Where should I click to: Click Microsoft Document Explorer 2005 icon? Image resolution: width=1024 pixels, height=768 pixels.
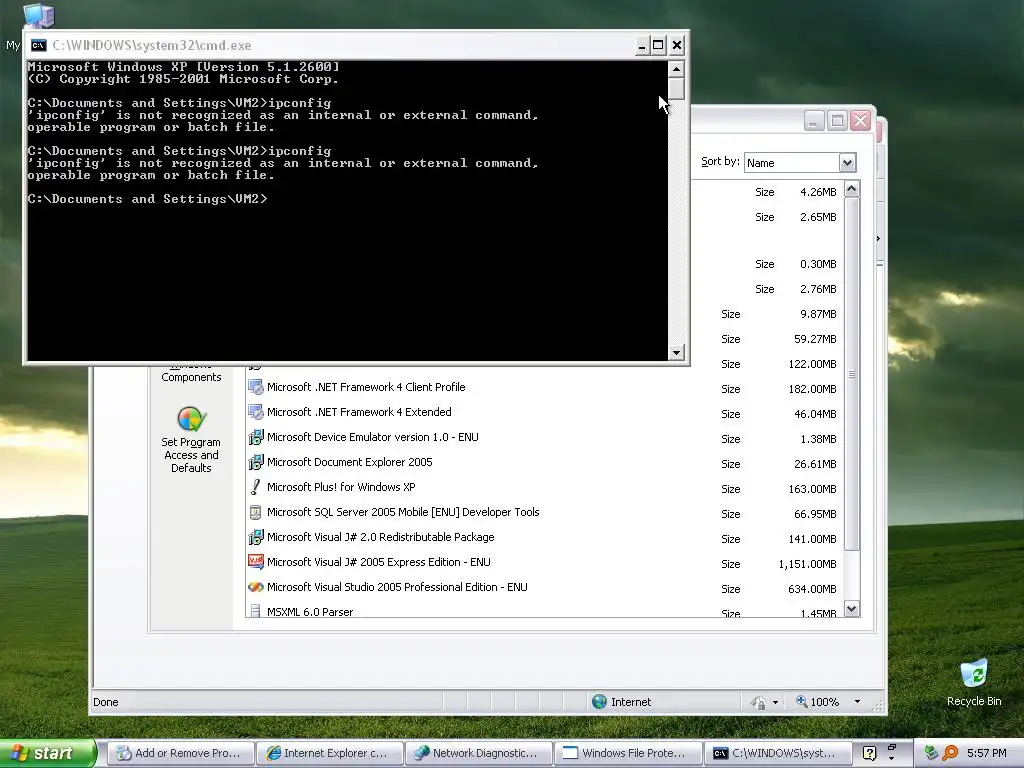(255, 462)
